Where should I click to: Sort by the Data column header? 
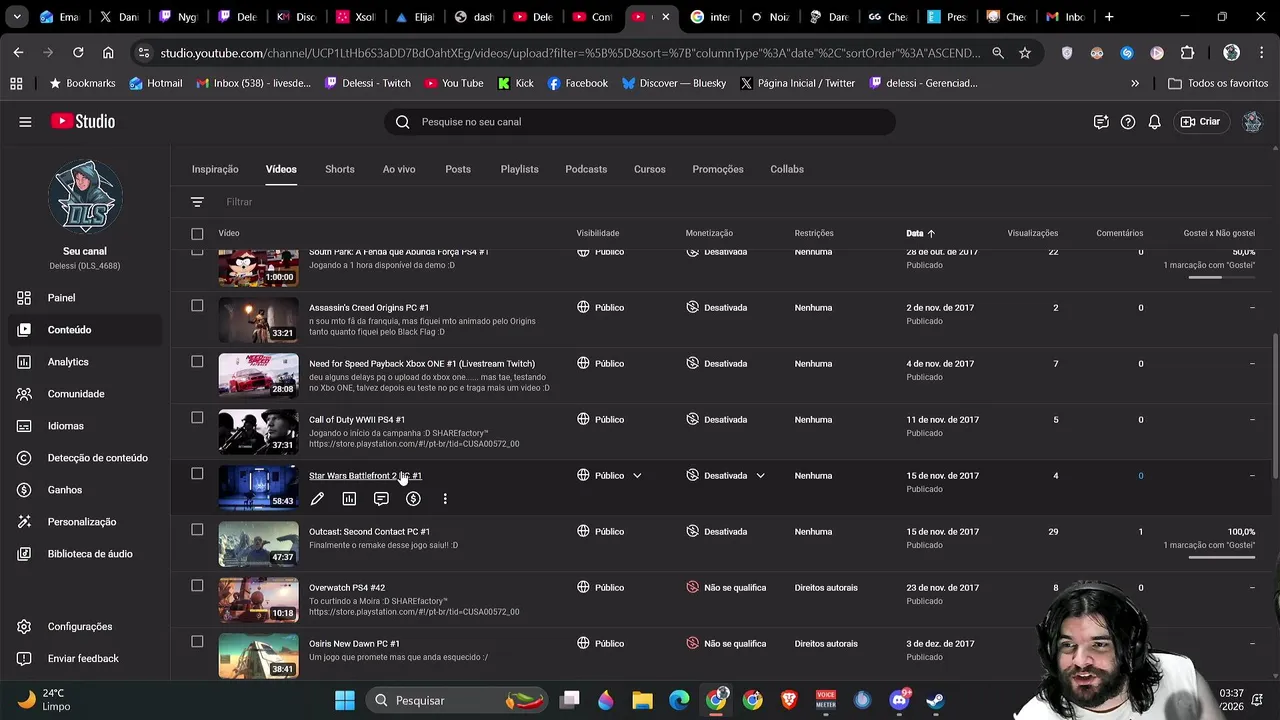pyautogui.click(x=921, y=233)
